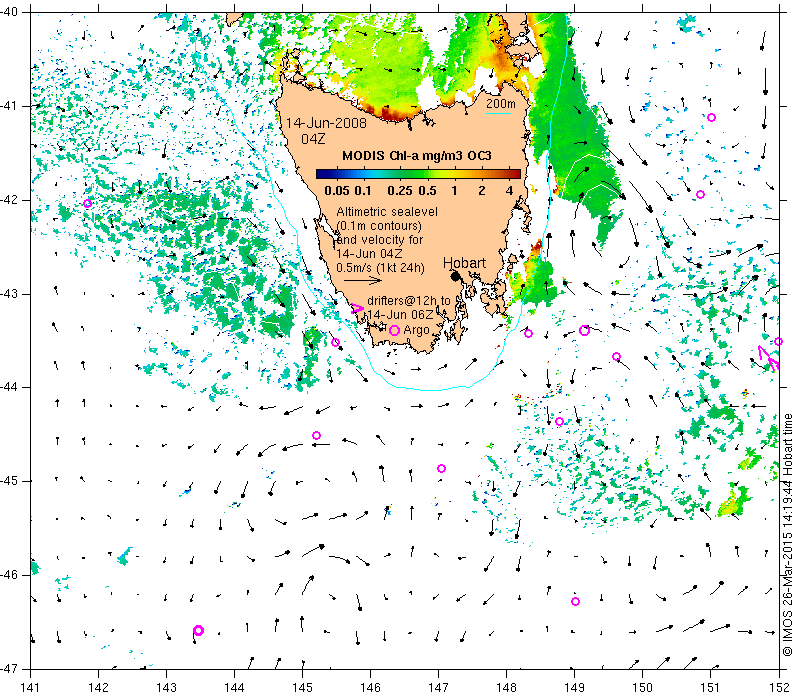Click the latitude axis label '-43'

pyautogui.click(x=8, y=294)
